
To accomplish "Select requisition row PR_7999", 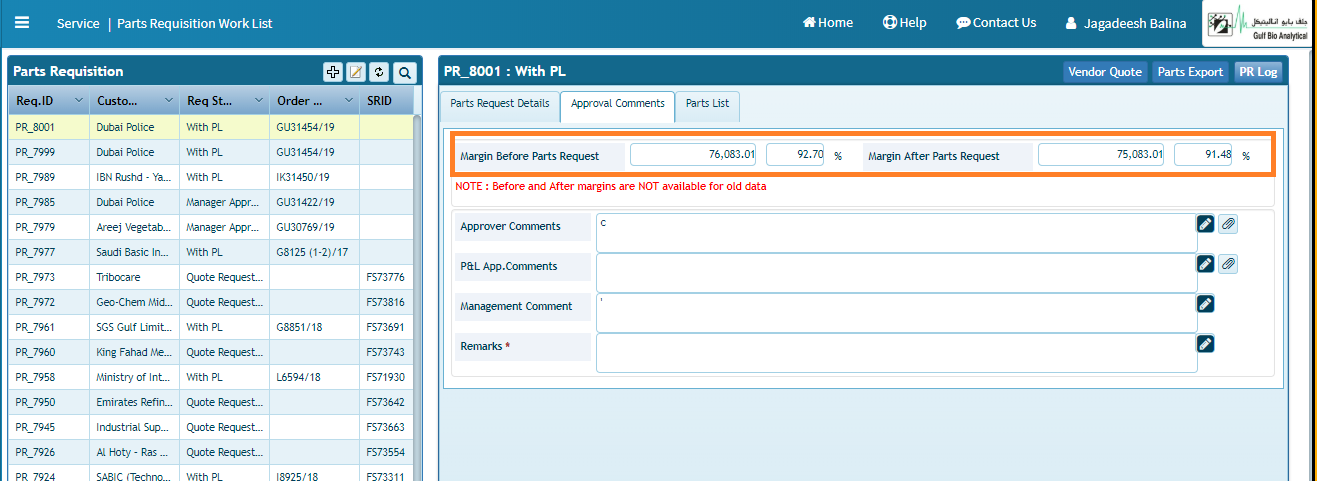I will coord(211,152).
